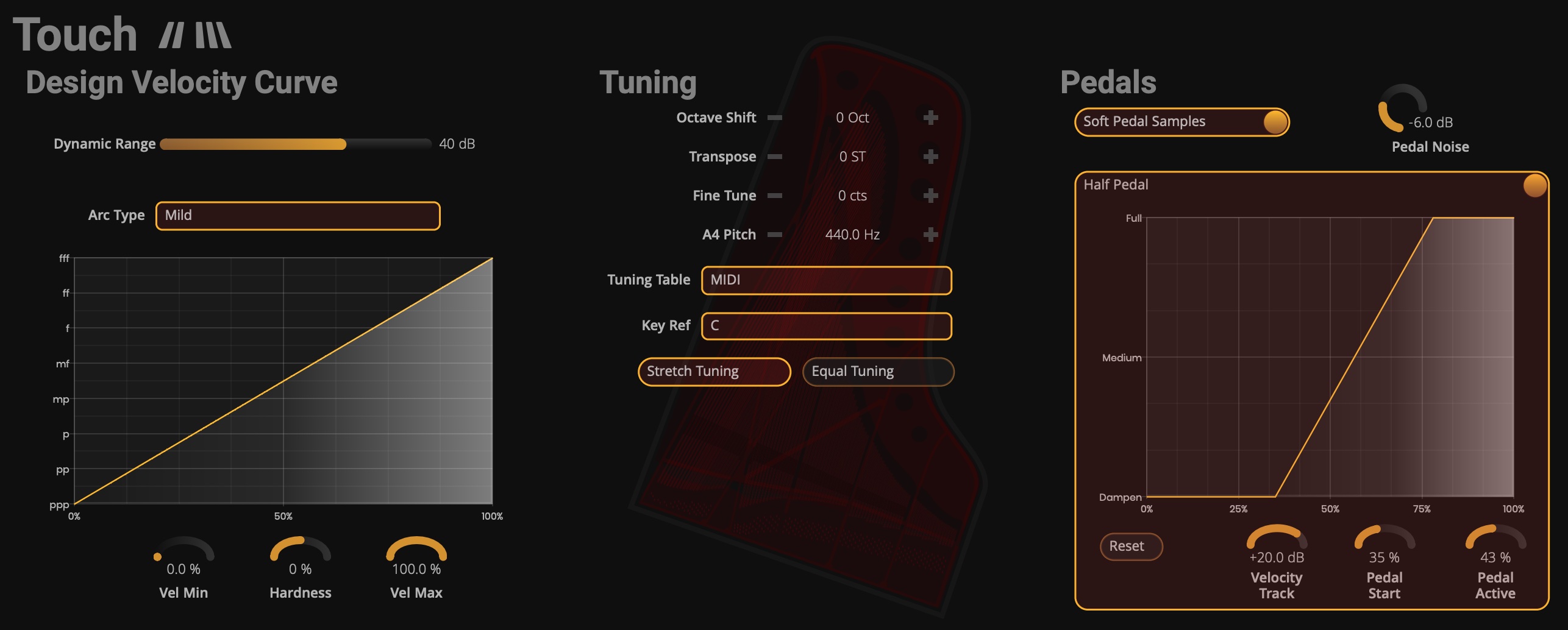Click the Half Pedal label
Screen dimensions: 1568x630
tap(1116, 185)
